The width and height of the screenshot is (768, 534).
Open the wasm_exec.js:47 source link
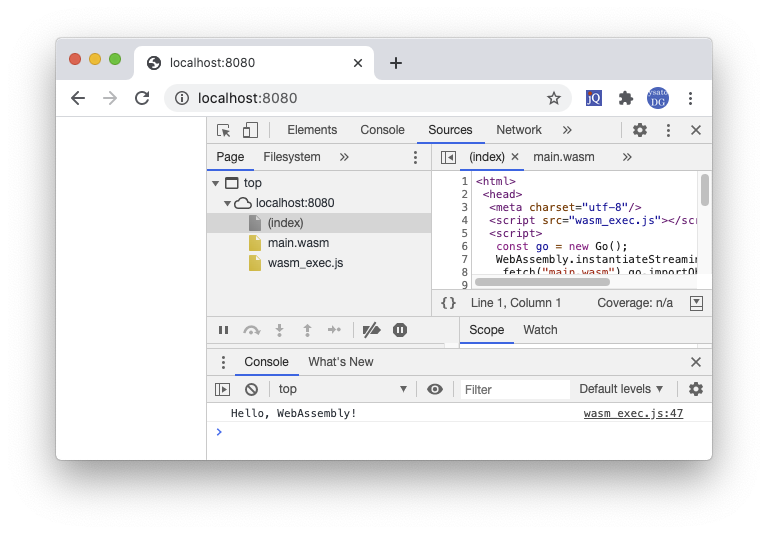633,413
